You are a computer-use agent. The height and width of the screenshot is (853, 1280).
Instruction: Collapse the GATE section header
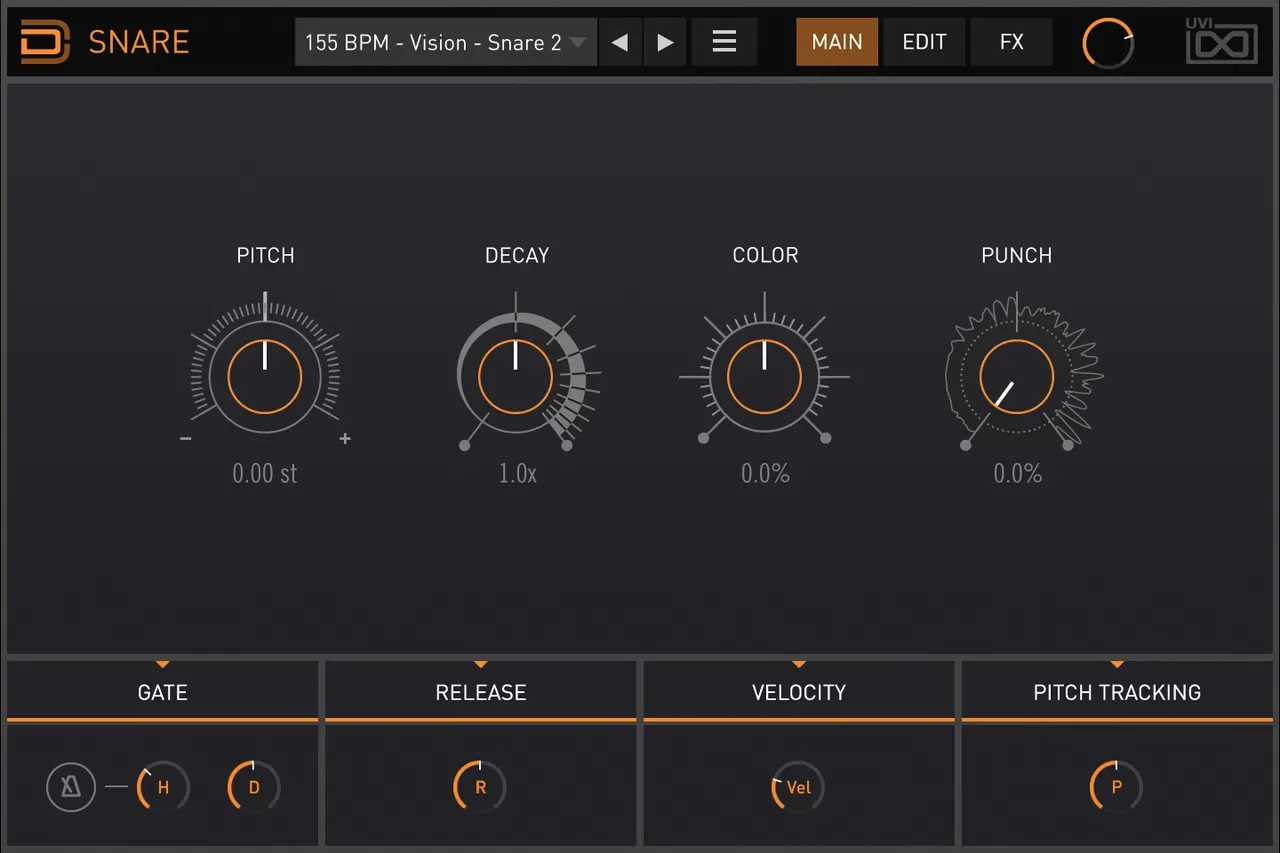(x=162, y=690)
